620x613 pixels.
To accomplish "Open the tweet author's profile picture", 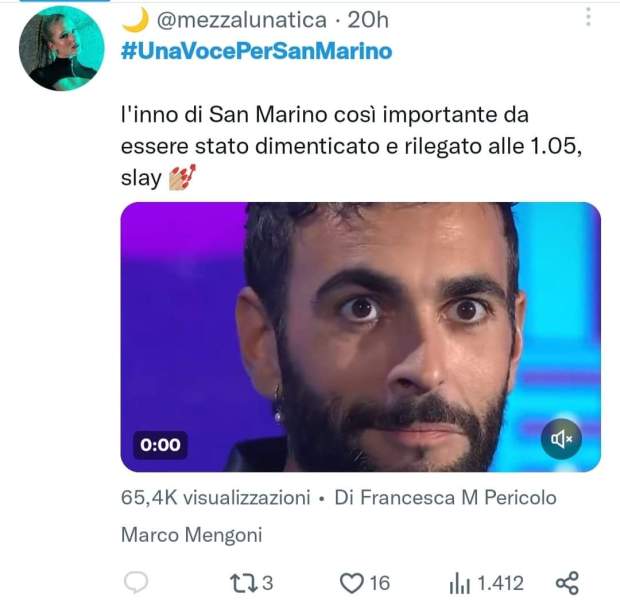I will click(61, 48).
